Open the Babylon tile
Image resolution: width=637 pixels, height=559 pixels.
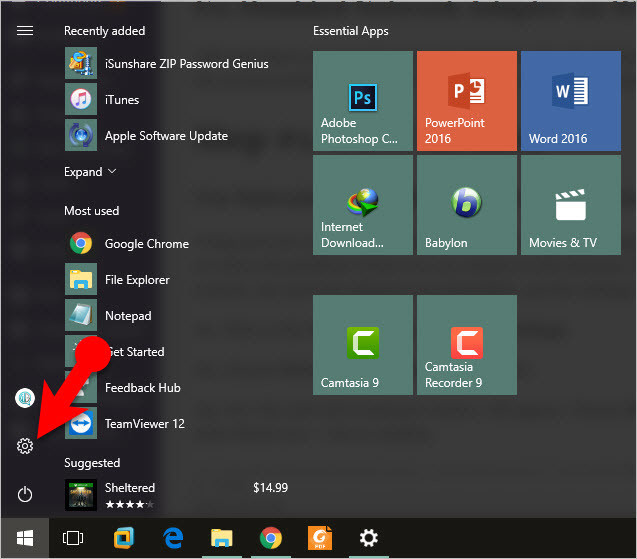tap(467, 205)
